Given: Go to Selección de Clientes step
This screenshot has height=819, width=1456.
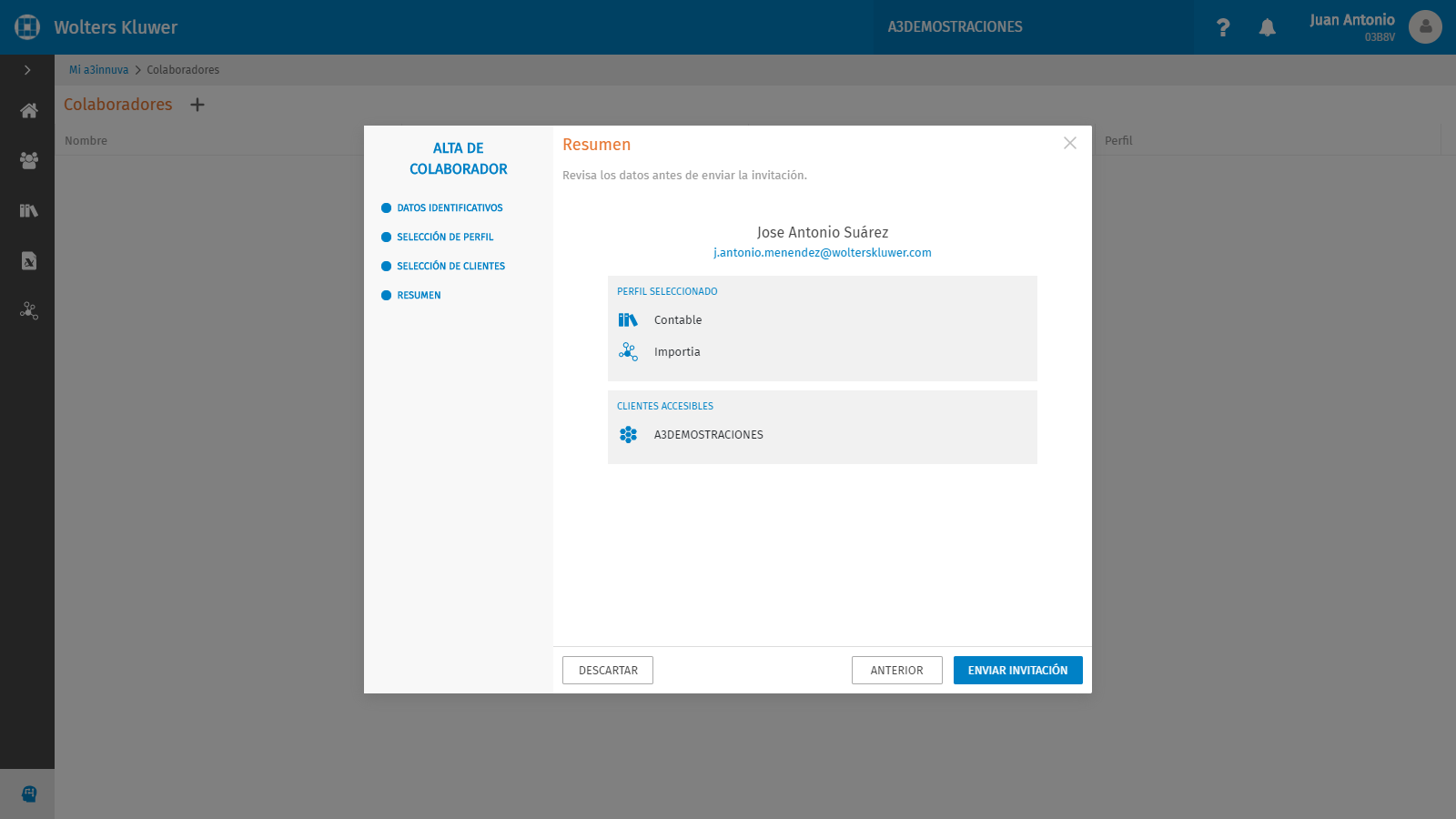Looking at the screenshot, I should (x=443, y=267).
